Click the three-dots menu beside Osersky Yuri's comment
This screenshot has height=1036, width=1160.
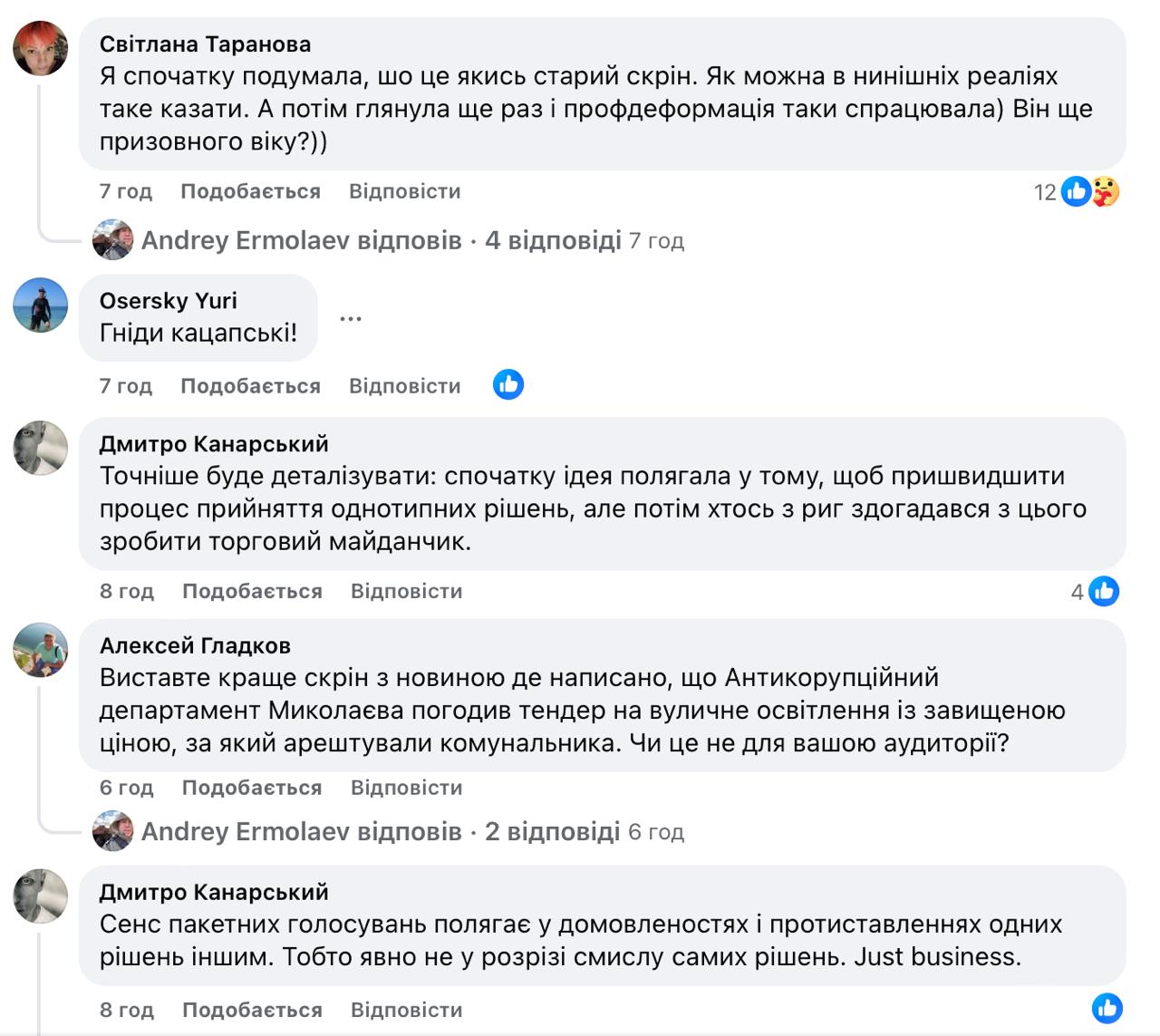click(351, 319)
